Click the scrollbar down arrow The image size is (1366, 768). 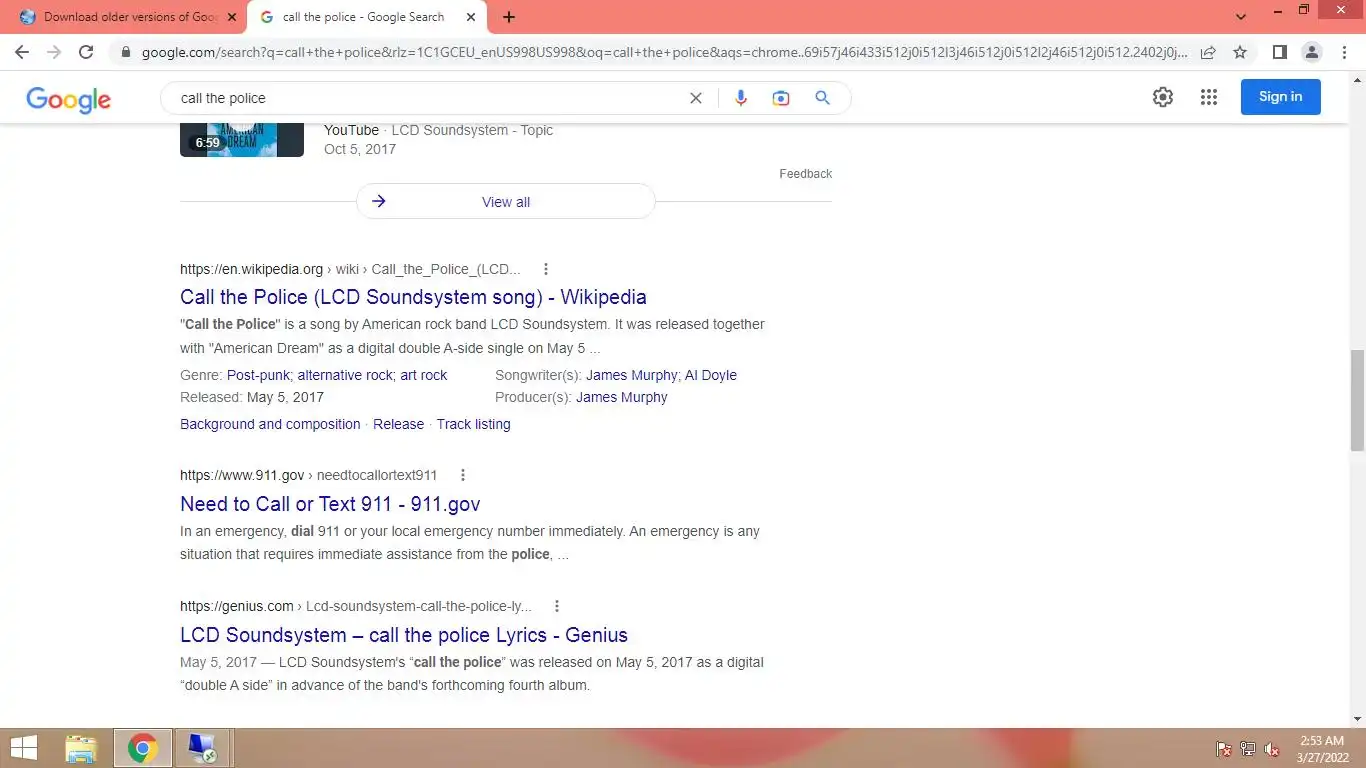tap(1357, 719)
